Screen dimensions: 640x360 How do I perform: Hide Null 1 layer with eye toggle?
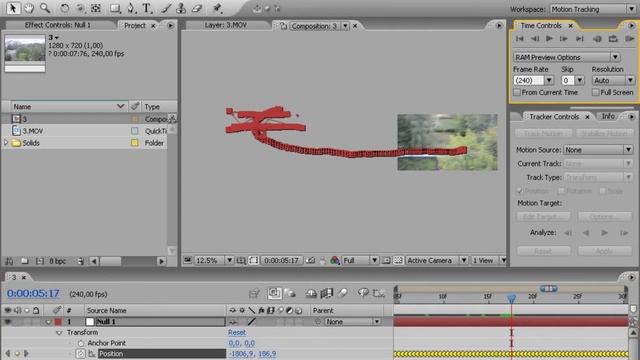click(8, 322)
